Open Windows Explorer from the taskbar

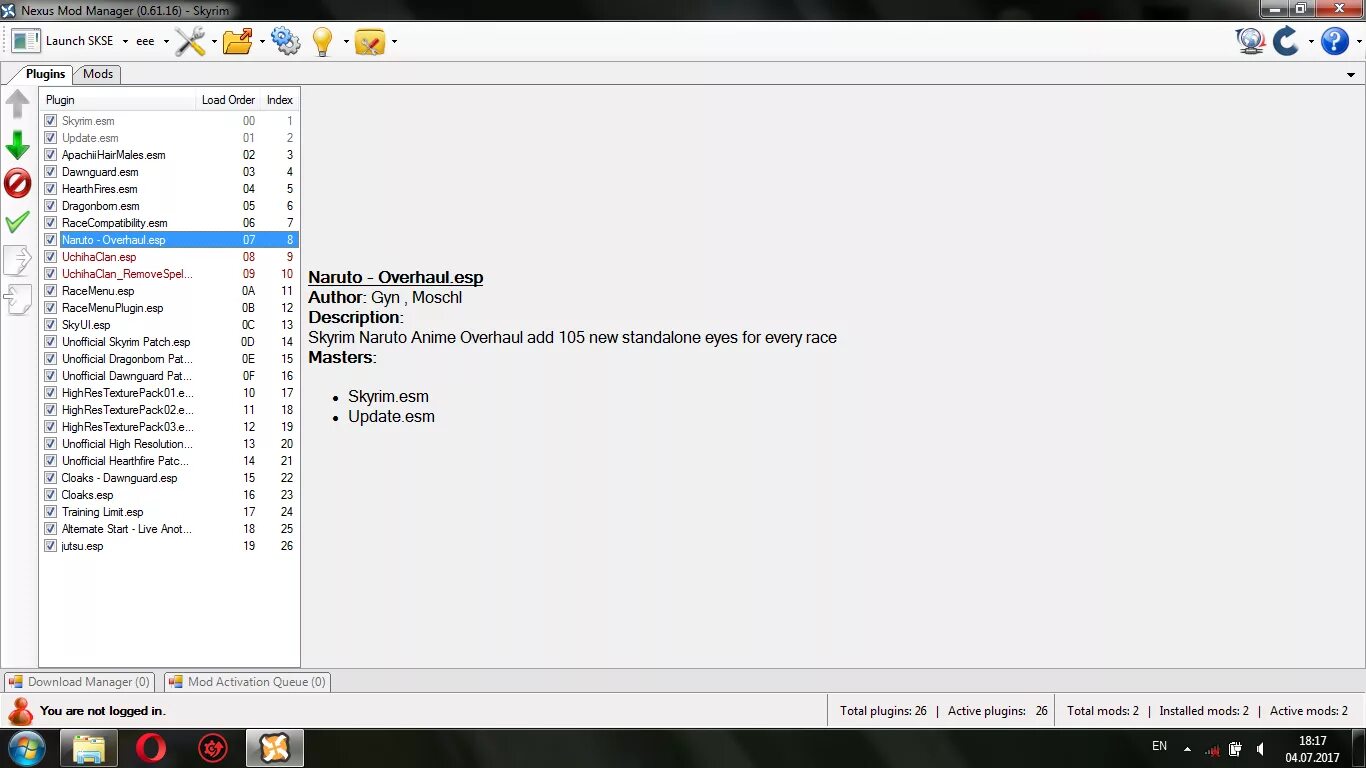[89, 748]
